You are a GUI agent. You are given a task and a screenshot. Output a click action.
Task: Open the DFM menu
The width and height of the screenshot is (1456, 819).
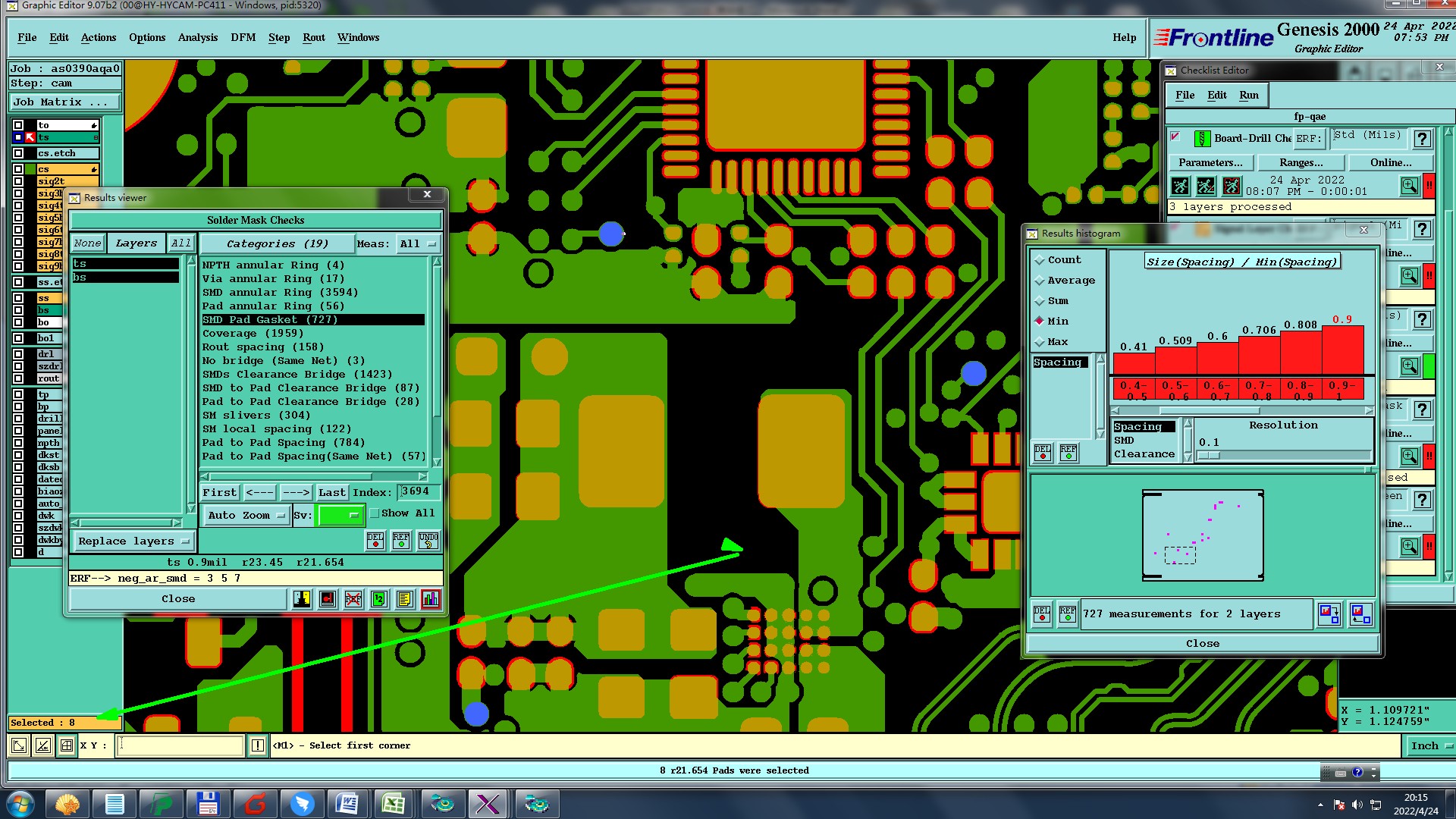(x=243, y=37)
